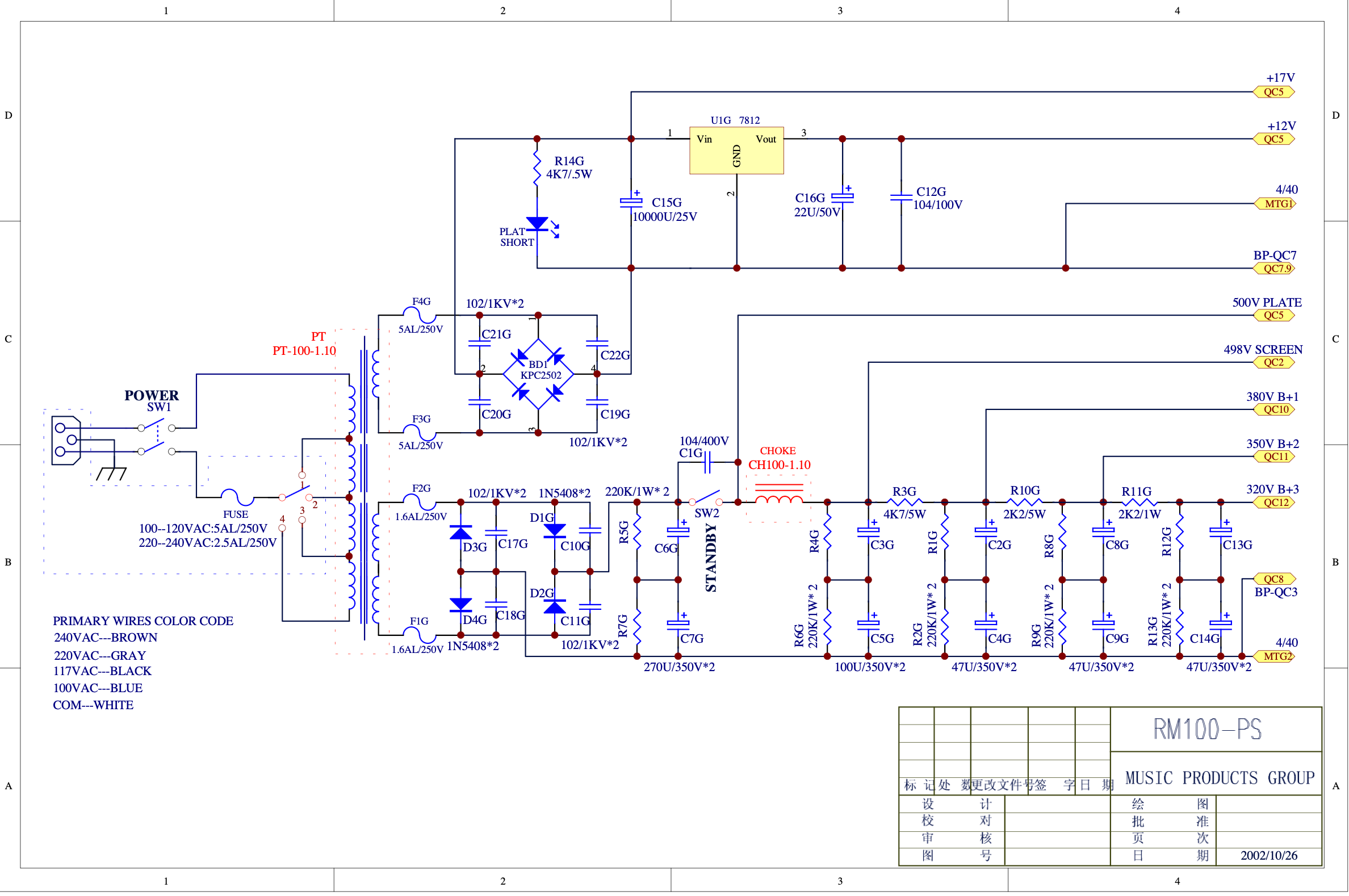Click the D3G diode symbol
The height and width of the screenshot is (896, 1349).
[460, 533]
